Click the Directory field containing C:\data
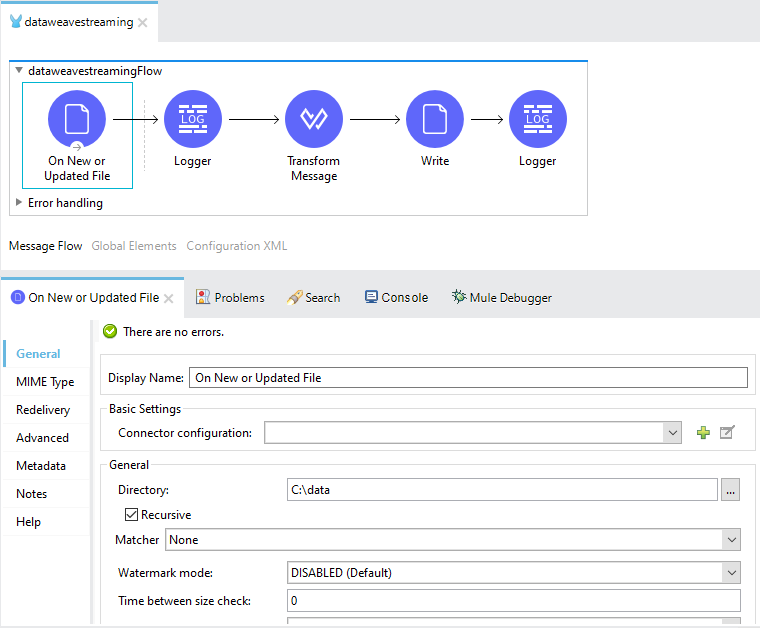This screenshot has height=628, width=760. 502,490
